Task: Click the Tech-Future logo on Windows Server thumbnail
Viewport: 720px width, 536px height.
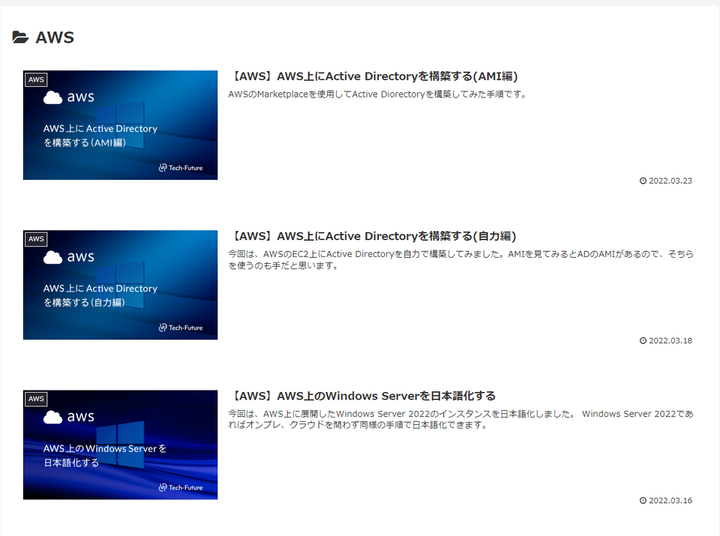Action: point(181,488)
